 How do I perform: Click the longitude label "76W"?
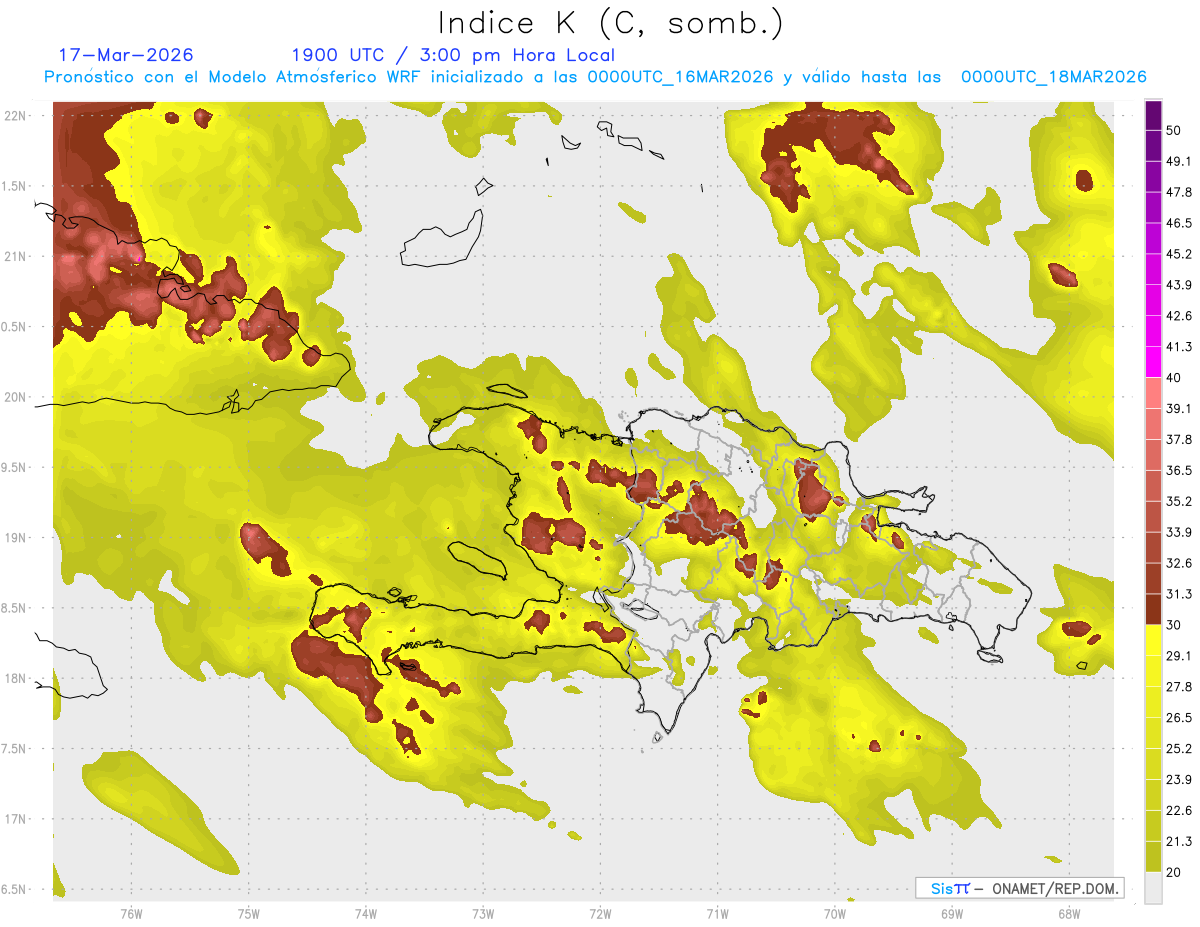click(131, 913)
